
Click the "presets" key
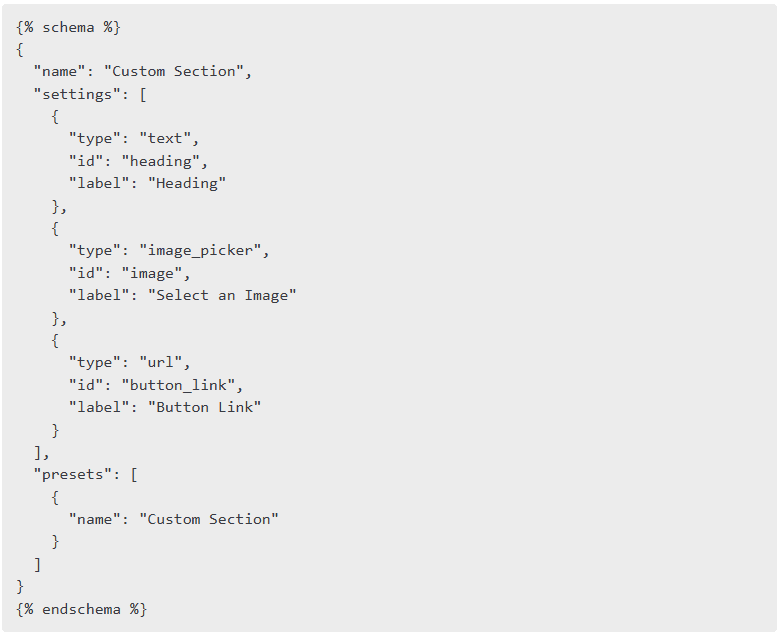pos(68,474)
